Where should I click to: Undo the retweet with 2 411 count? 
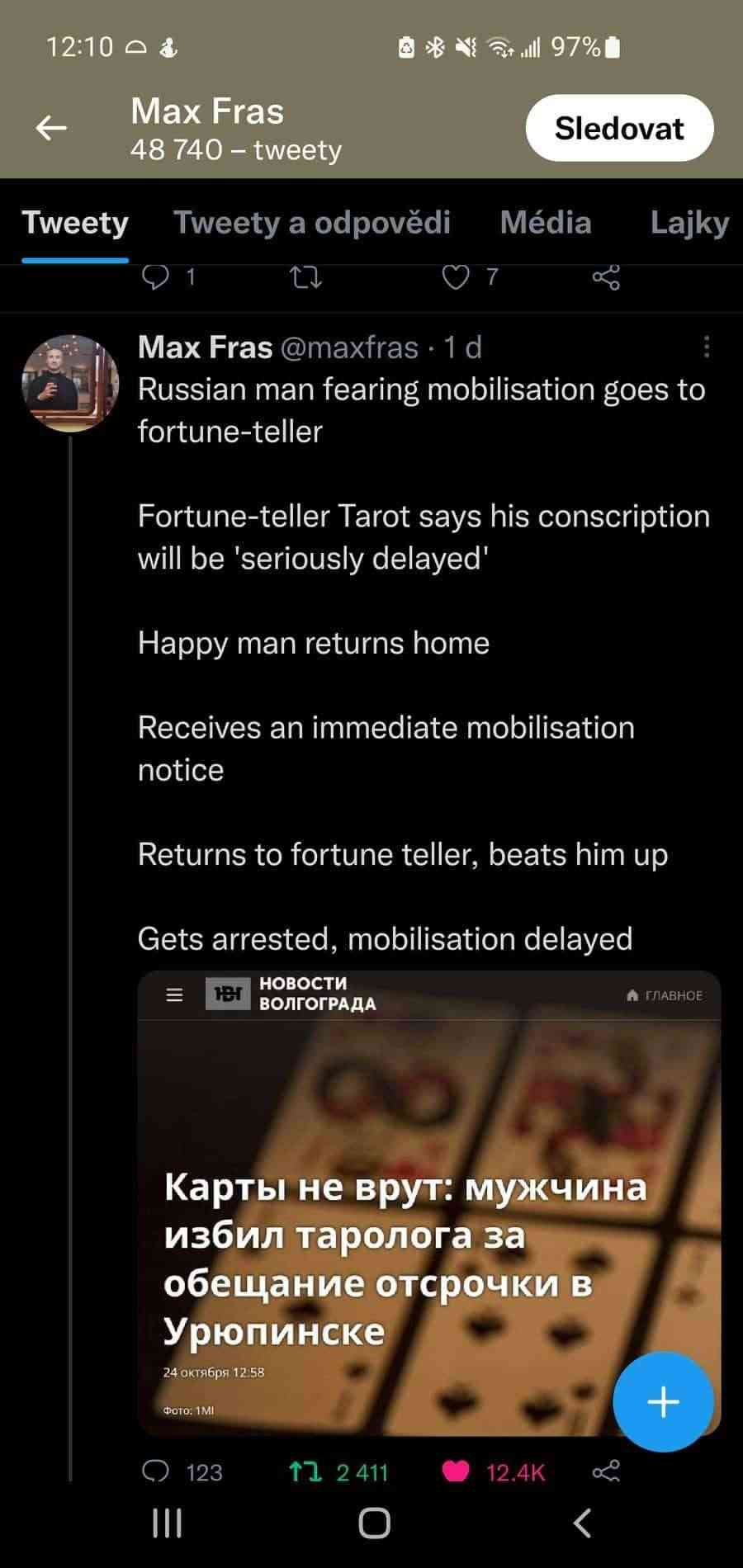(x=305, y=1471)
